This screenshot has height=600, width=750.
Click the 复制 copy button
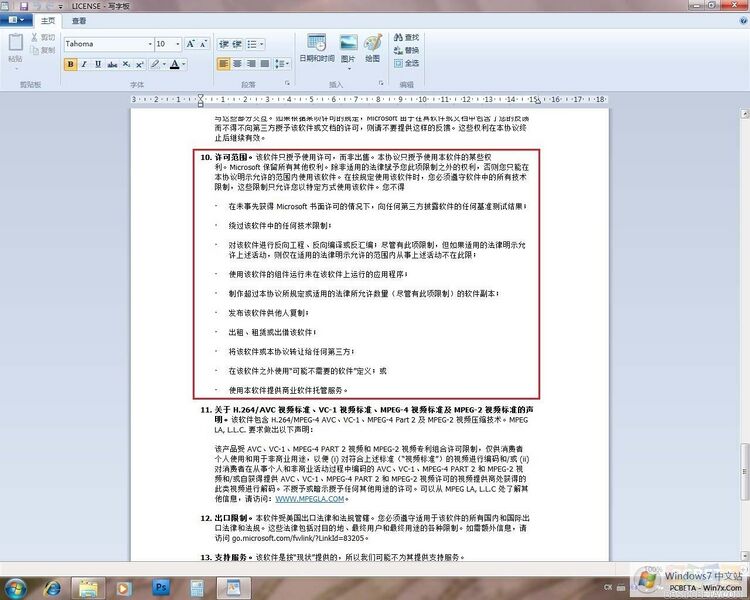coord(43,50)
